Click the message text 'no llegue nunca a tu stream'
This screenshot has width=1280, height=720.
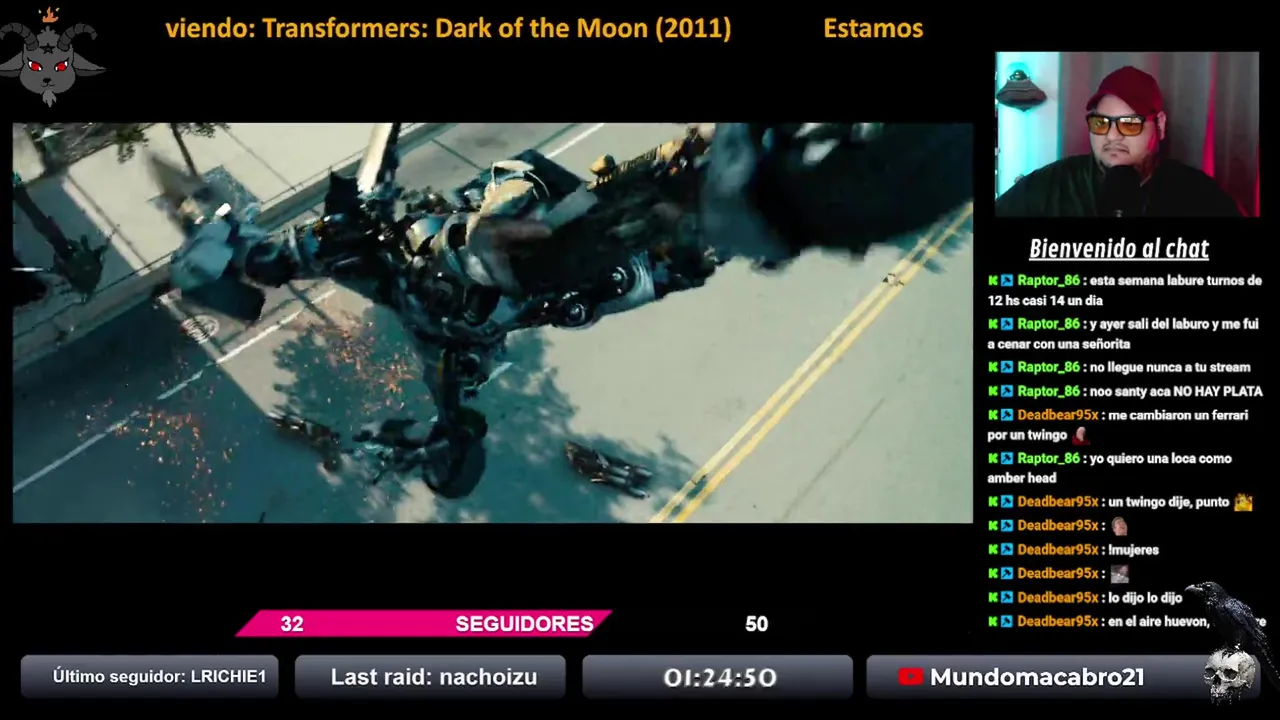(1170, 367)
